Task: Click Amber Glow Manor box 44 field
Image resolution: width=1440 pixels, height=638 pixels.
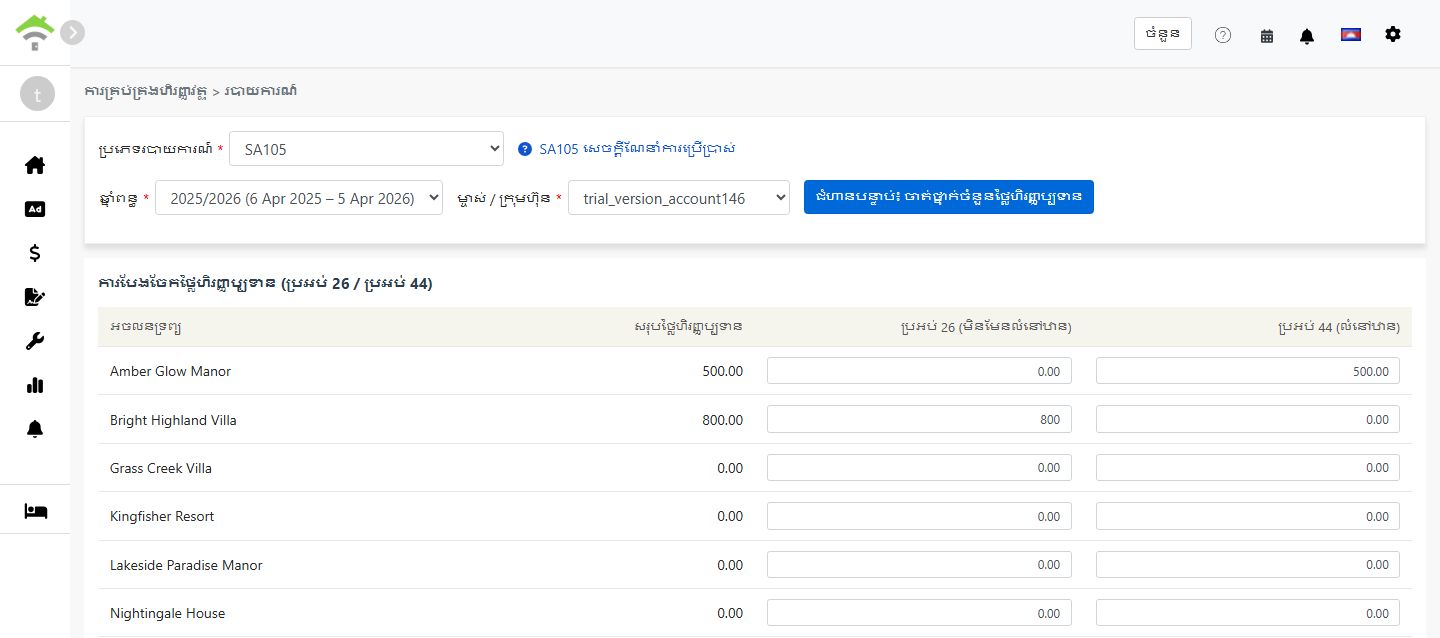Action: point(1248,371)
